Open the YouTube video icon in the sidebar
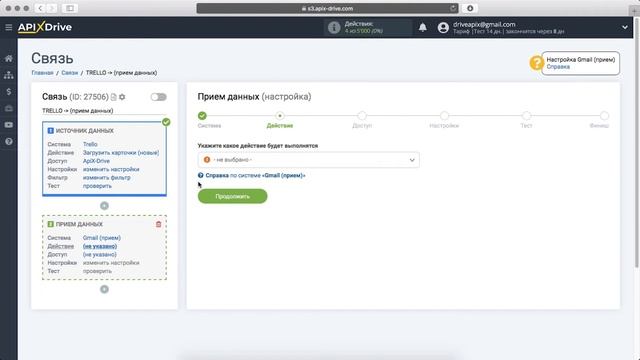The height and width of the screenshot is (360, 640). click(x=9, y=125)
